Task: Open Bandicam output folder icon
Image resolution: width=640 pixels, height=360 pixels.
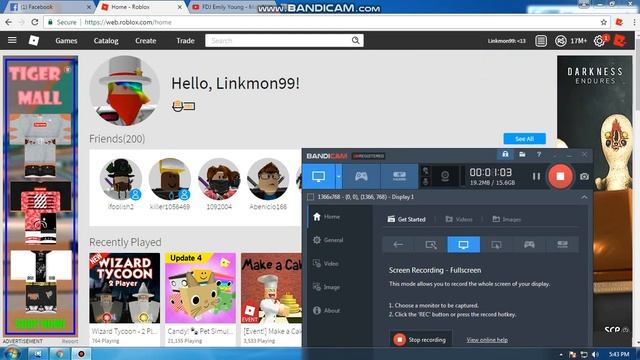Action: pos(522,154)
